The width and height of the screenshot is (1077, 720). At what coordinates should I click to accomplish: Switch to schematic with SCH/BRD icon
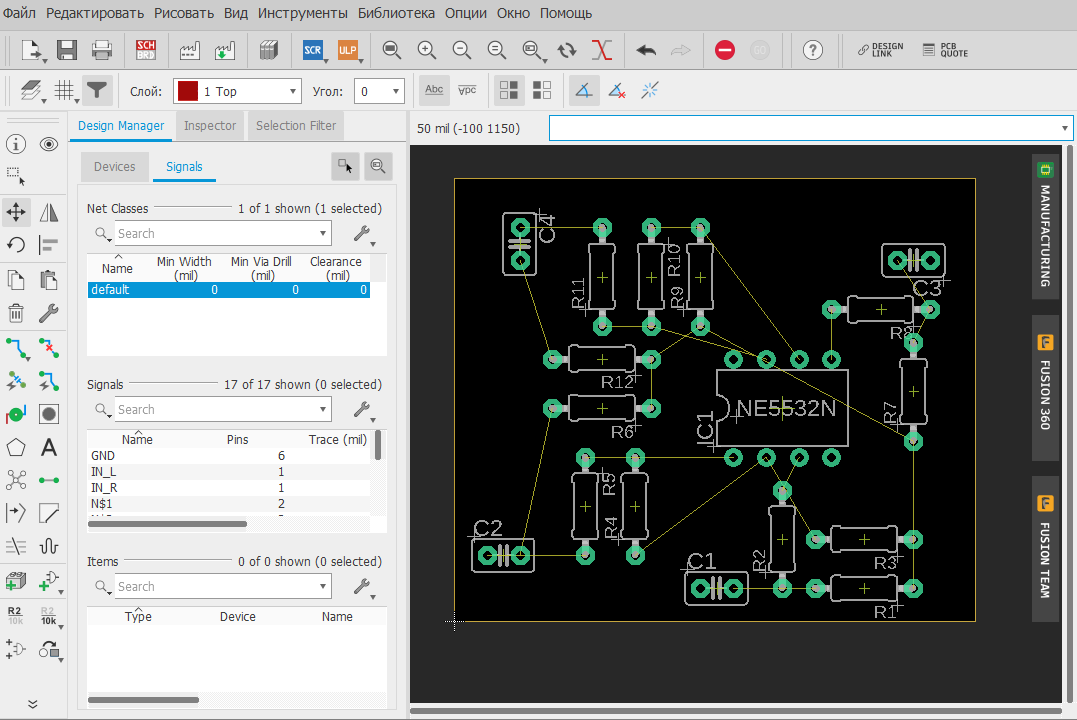click(x=146, y=50)
